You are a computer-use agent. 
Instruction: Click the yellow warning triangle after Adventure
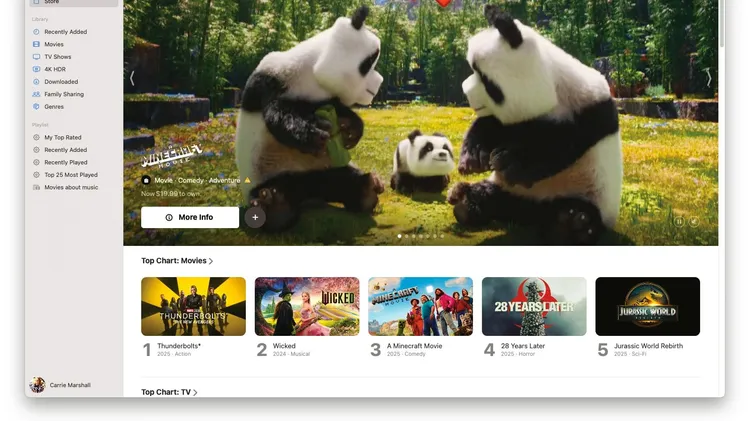(247, 180)
